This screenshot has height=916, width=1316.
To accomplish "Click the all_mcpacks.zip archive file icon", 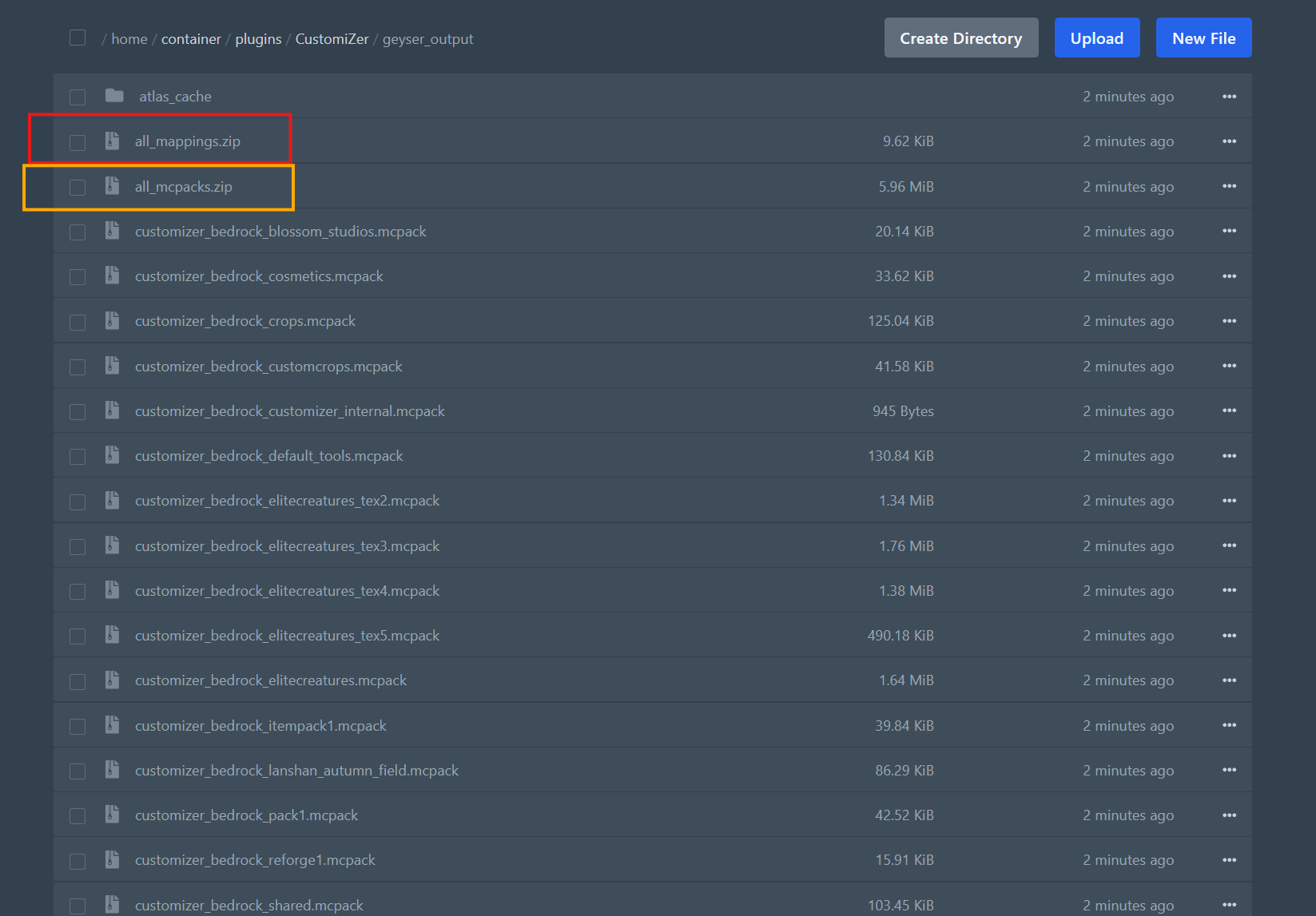I will (x=112, y=186).
